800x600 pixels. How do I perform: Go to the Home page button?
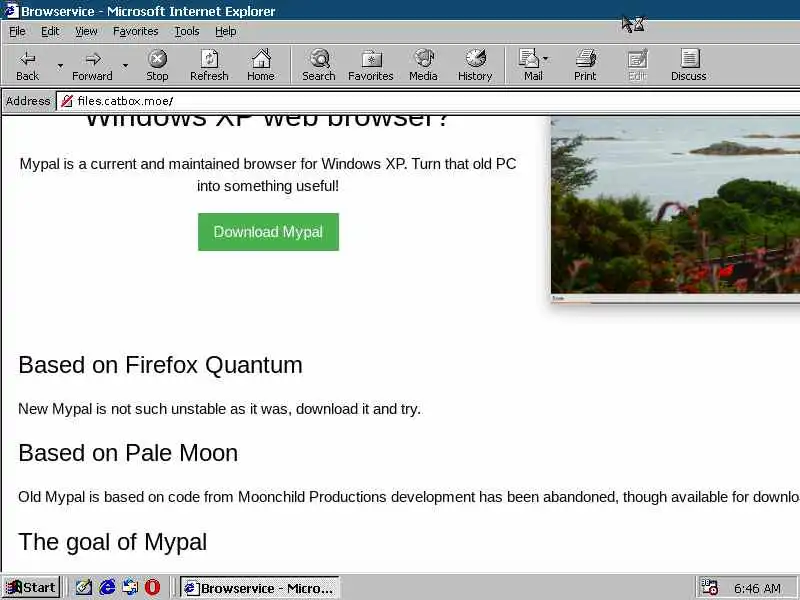261,65
